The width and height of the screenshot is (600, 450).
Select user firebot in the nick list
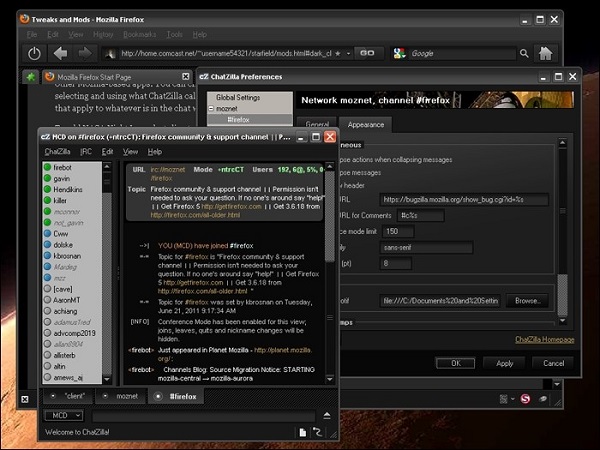pos(62,167)
